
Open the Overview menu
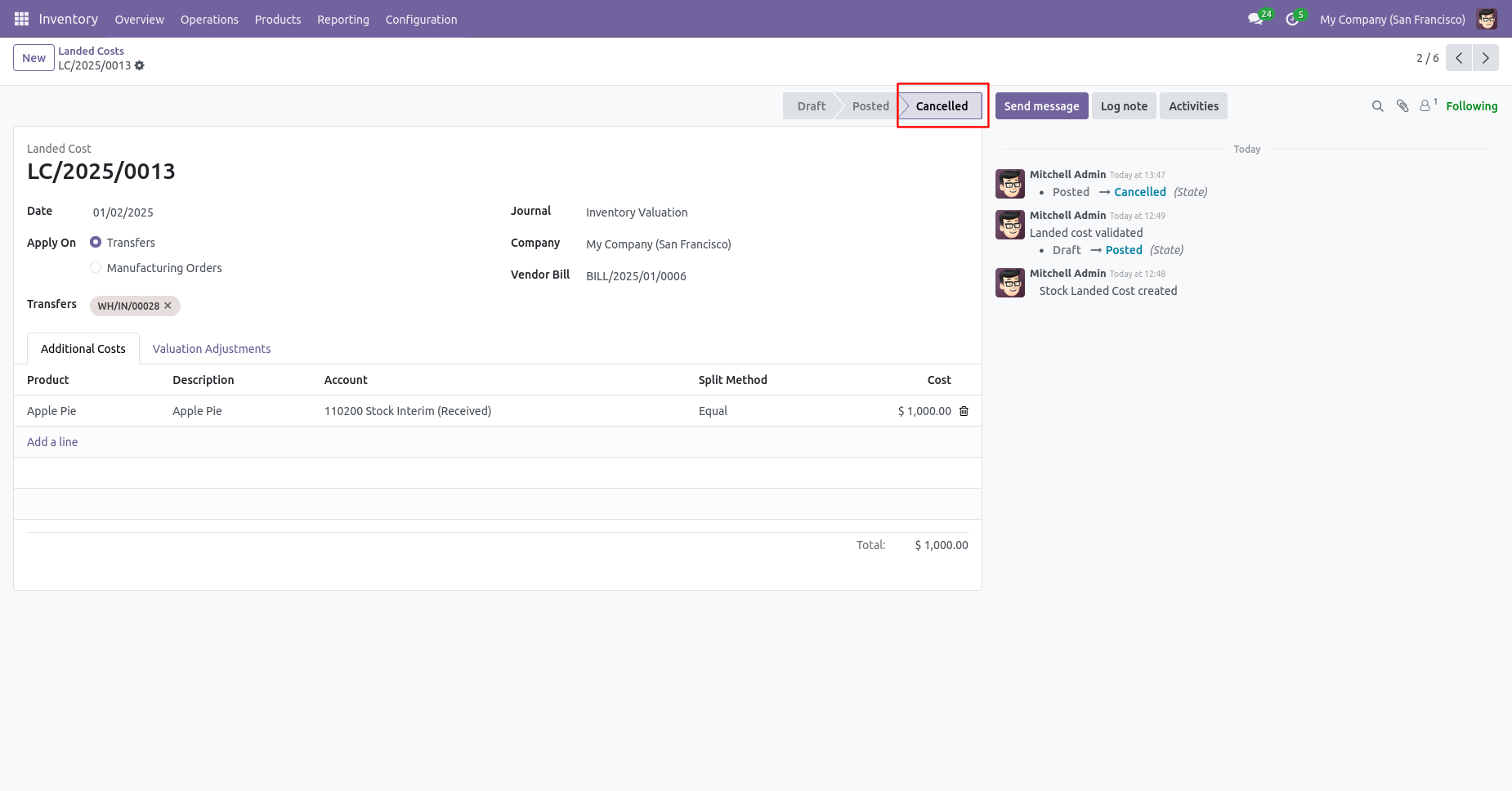[x=139, y=19]
